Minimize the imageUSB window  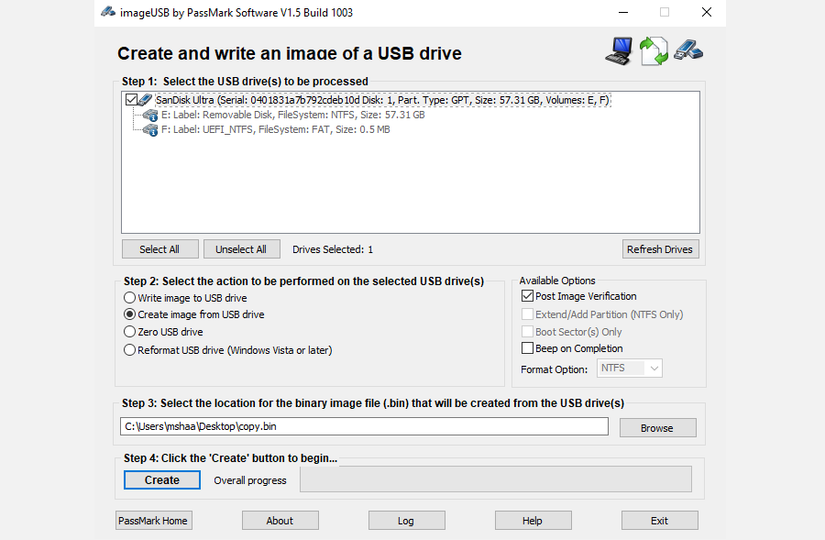coord(623,12)
